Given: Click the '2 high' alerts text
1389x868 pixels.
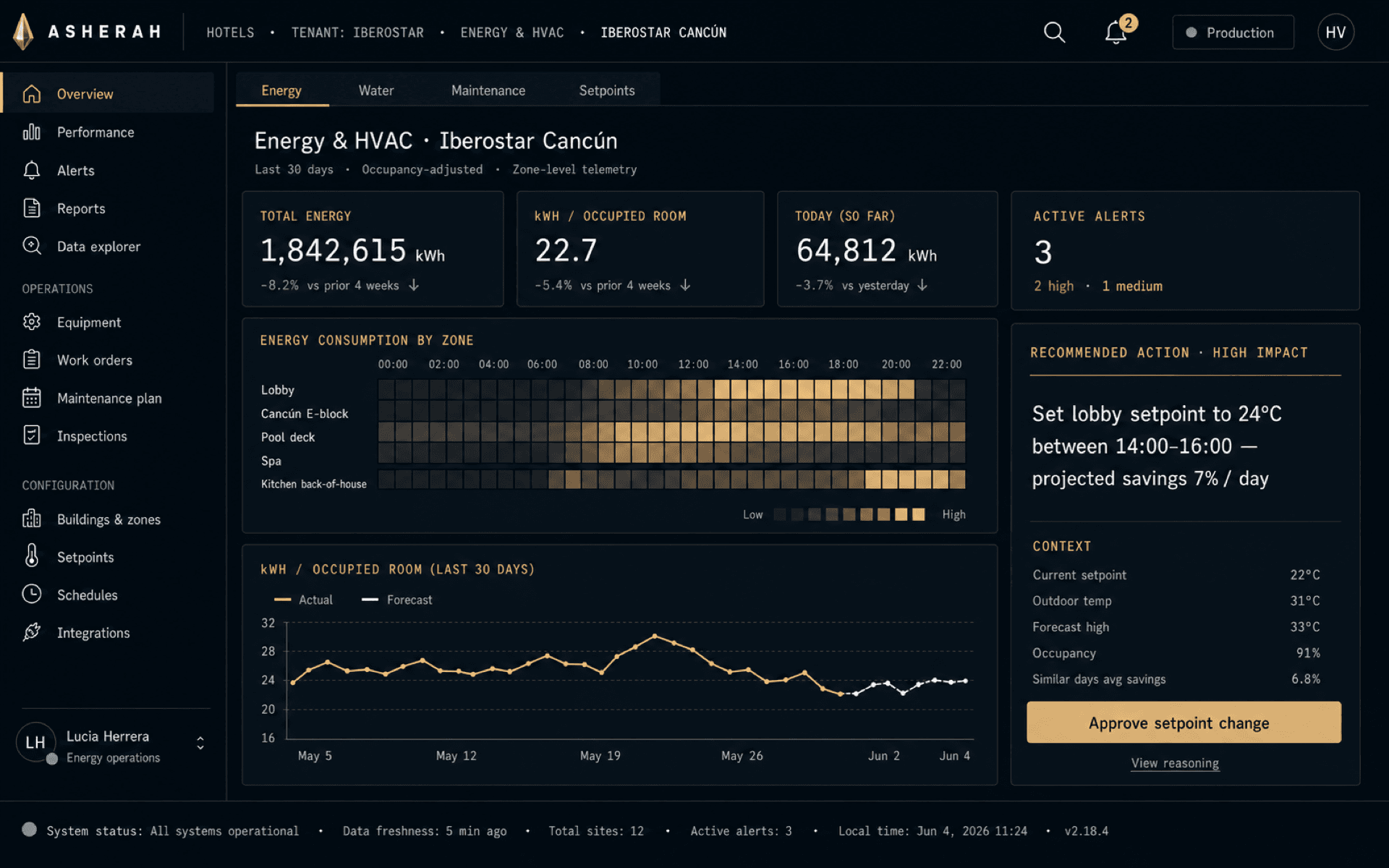Looking at the screenshot, I should pyautogui.click(x=1053, y=286).
